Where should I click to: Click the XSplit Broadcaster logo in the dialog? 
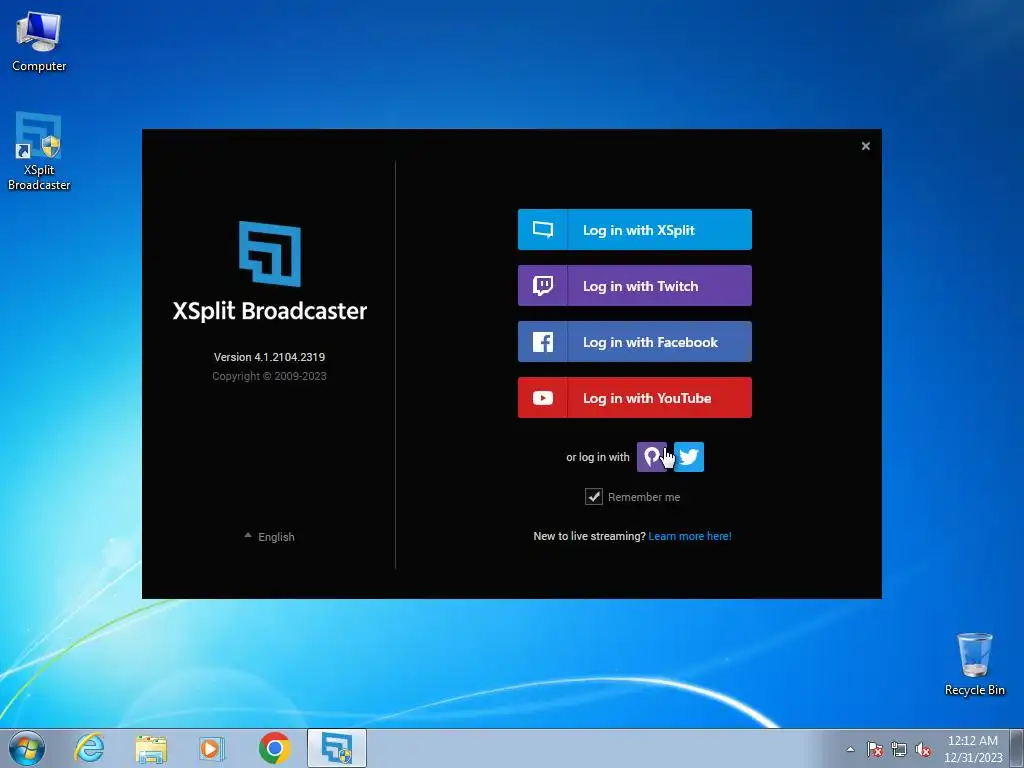pyautogui.click(x=270, y=253)
